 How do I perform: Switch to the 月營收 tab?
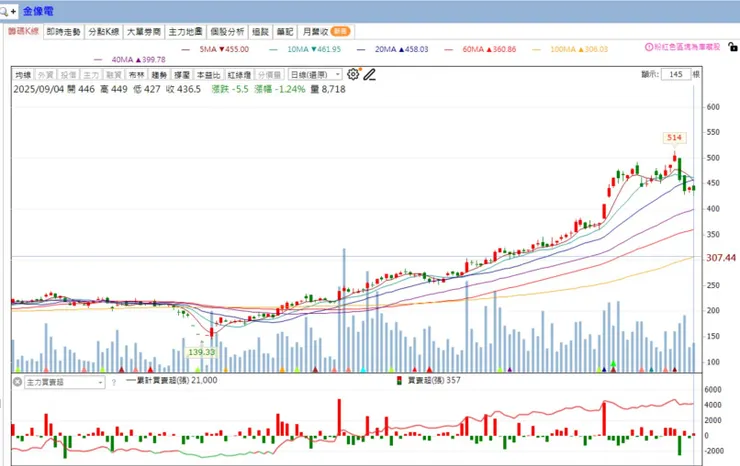click(326, 32)
